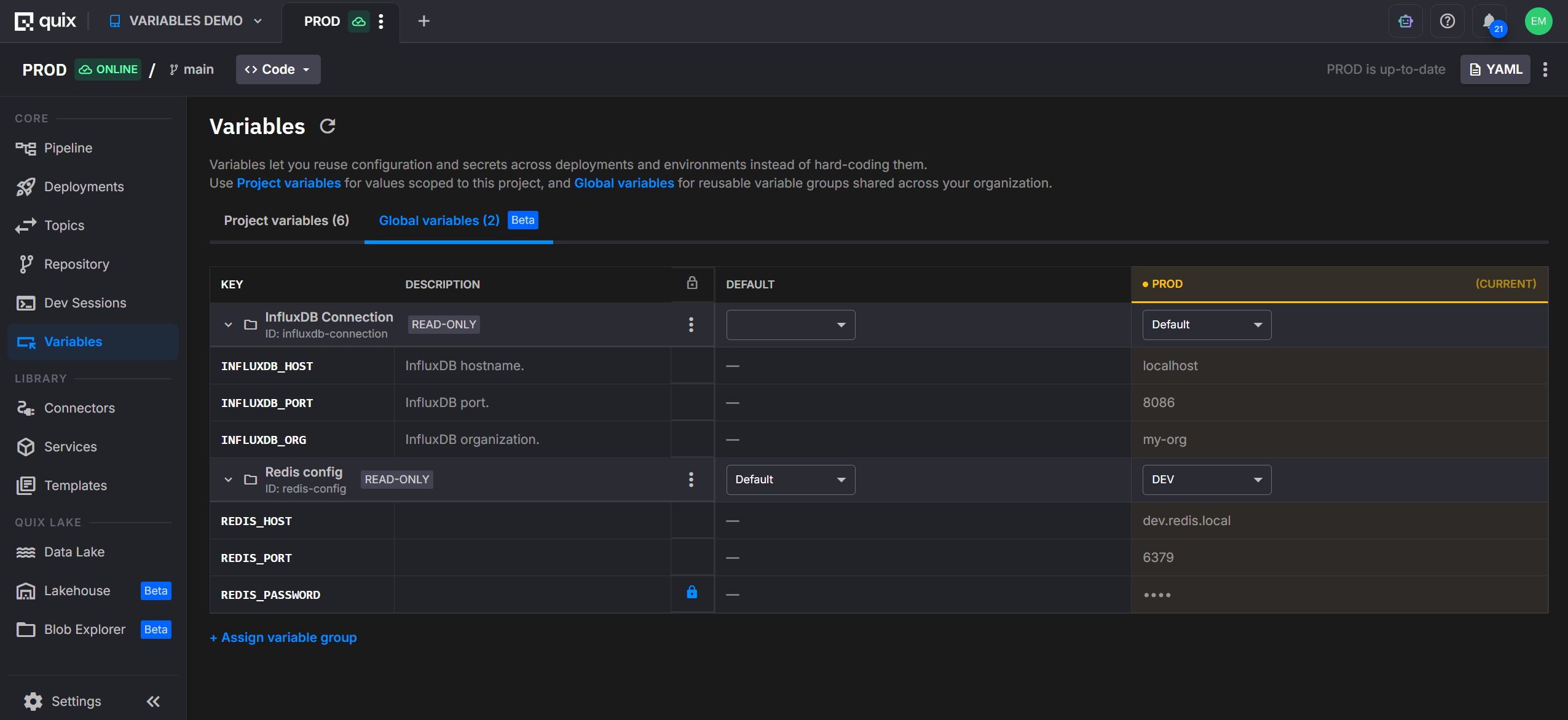
Task: Click the 6379 port value
Action: 1158,558
